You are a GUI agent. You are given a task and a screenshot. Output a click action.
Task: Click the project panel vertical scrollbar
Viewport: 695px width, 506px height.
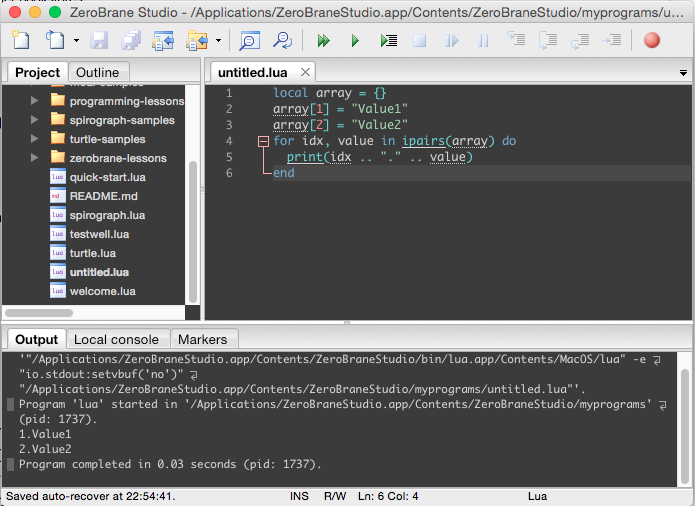(x=192, y=232)
